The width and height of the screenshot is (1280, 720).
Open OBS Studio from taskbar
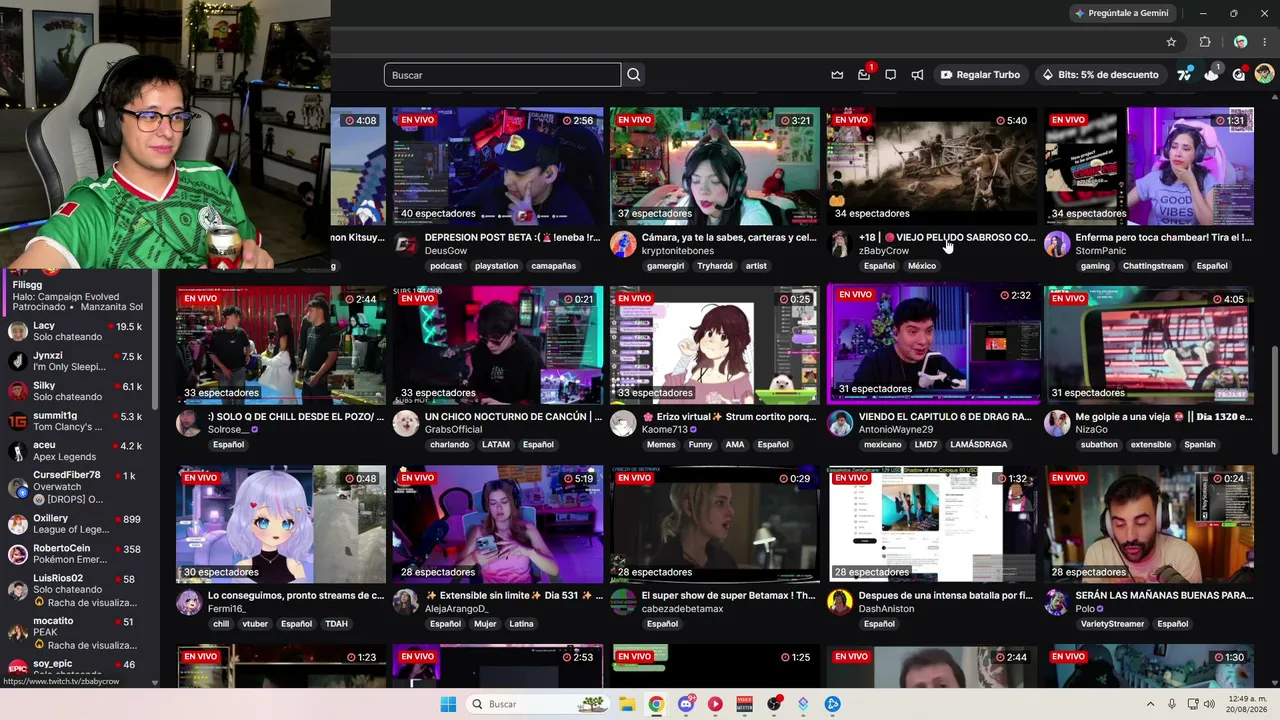click(x=774, y=704)
